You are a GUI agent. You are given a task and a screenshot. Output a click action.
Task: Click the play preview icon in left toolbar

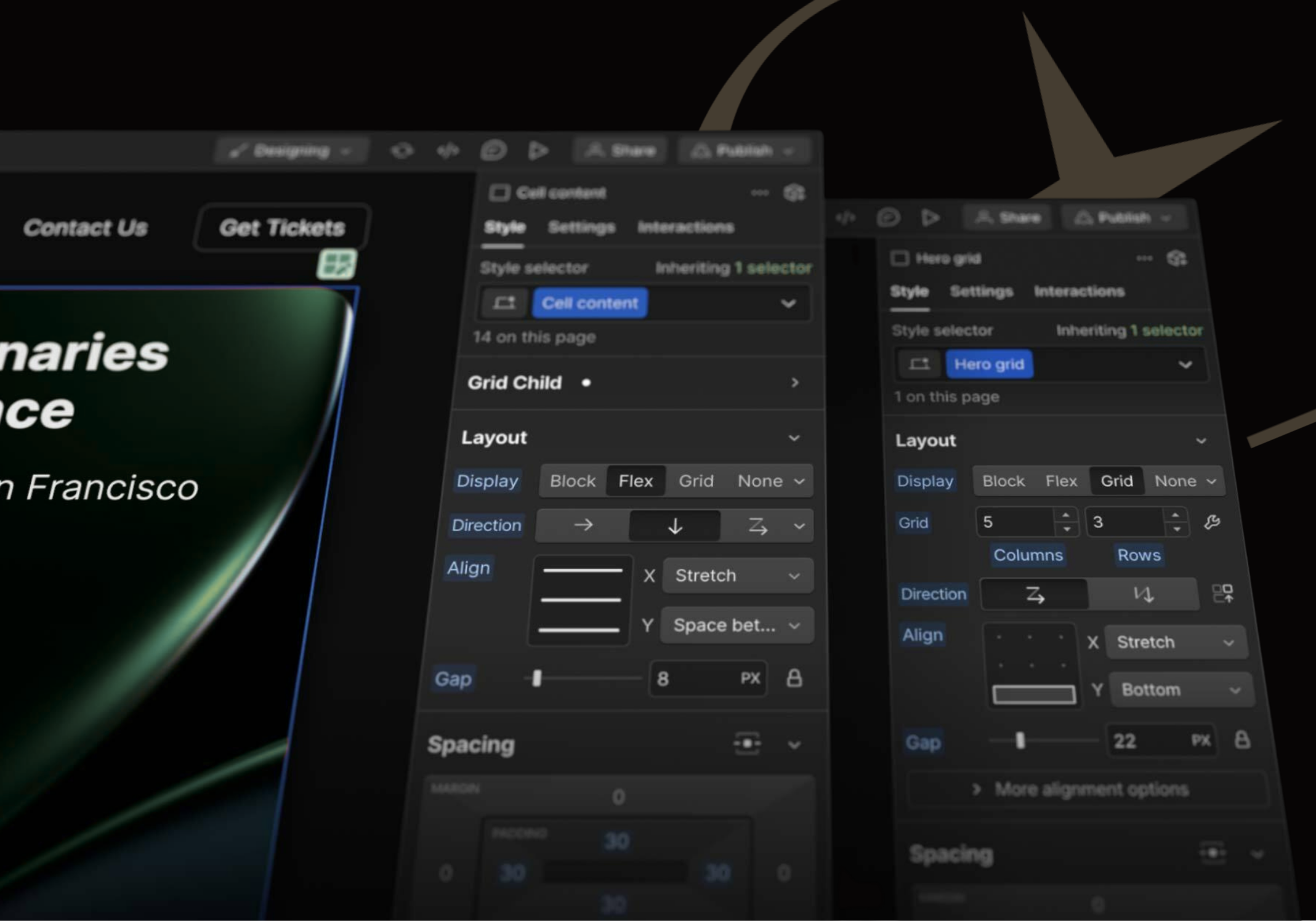click(538, 150)
